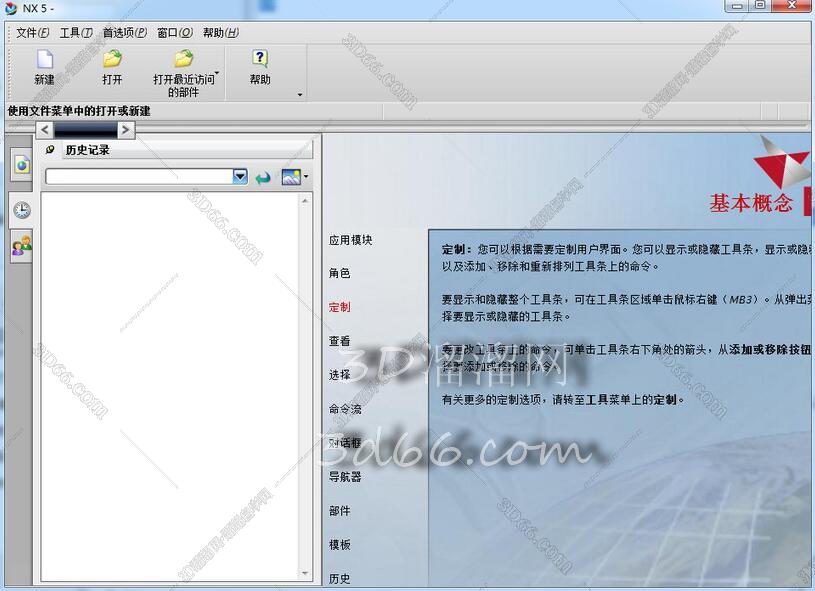Click the green return arrow icon
This screenshot has height=591, width=815.
click(264, 178)
